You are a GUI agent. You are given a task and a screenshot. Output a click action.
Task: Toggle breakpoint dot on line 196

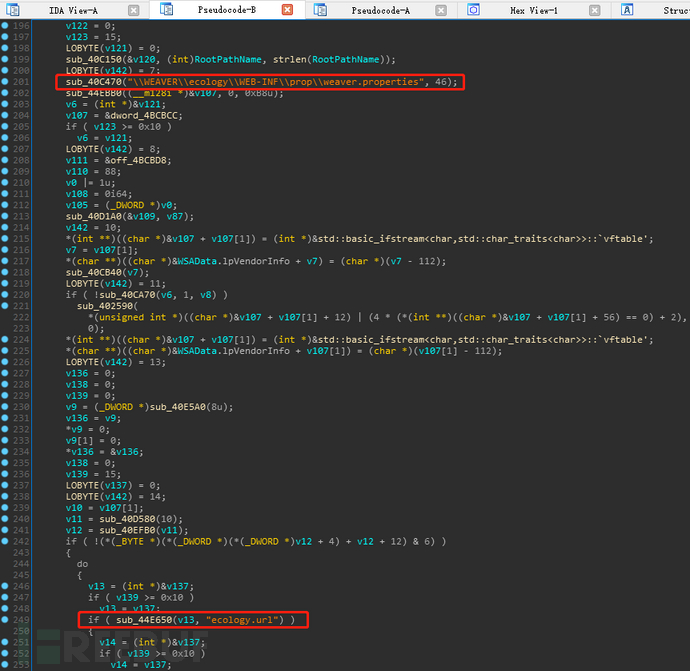pyautogui.click(x=5, y=26)
